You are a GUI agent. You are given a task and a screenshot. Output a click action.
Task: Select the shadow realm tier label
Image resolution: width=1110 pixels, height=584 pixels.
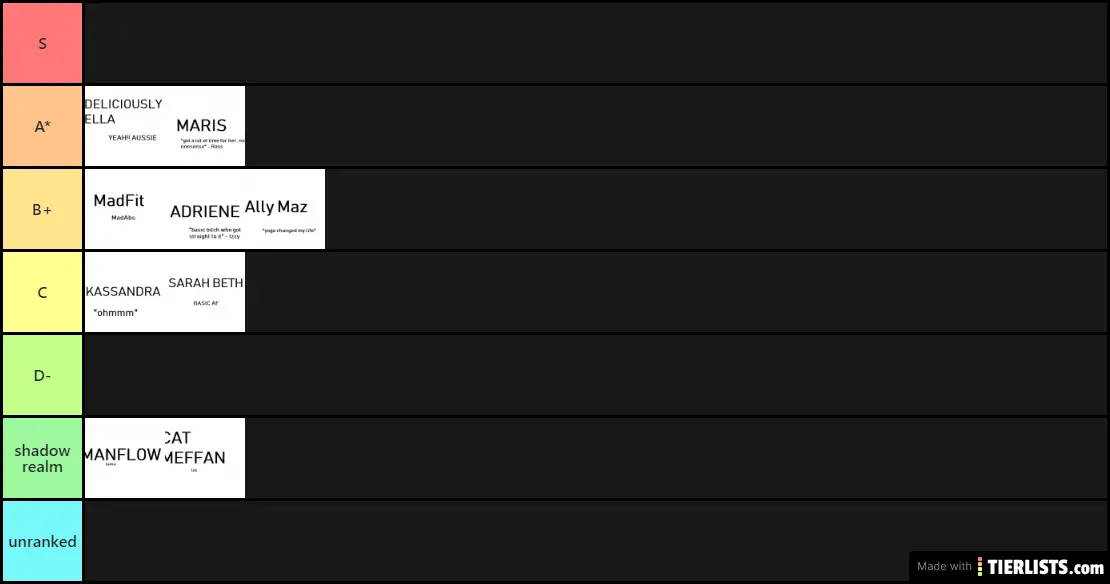coord(42,458)
